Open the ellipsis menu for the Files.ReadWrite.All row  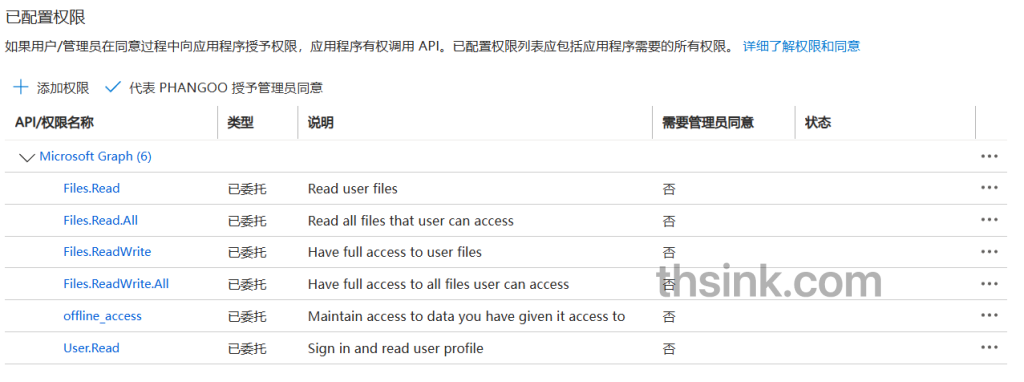(x=989, y=284)
